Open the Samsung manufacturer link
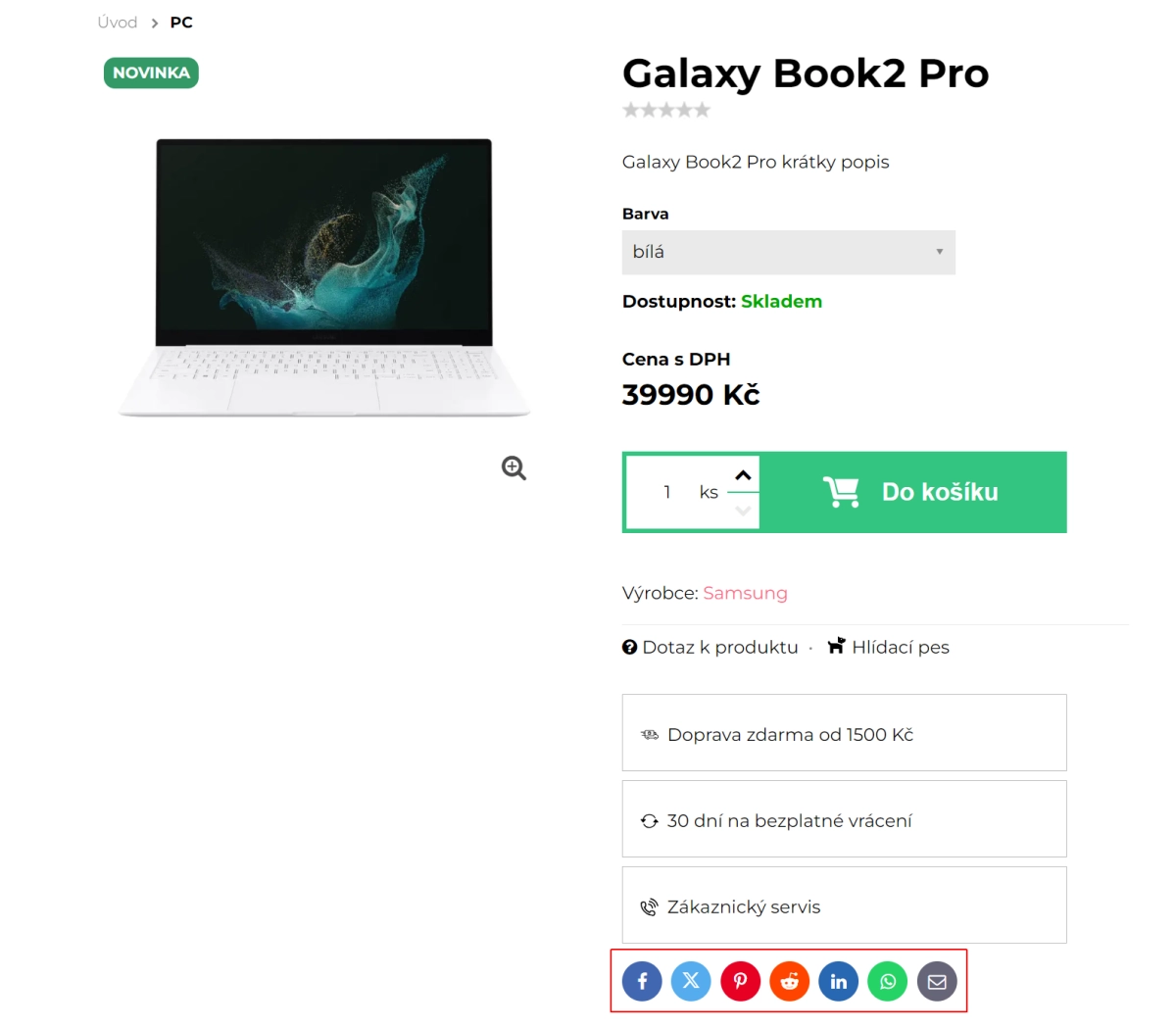Image resolution: width=1176 pixels, height=1028 pixels. (745, 593)
